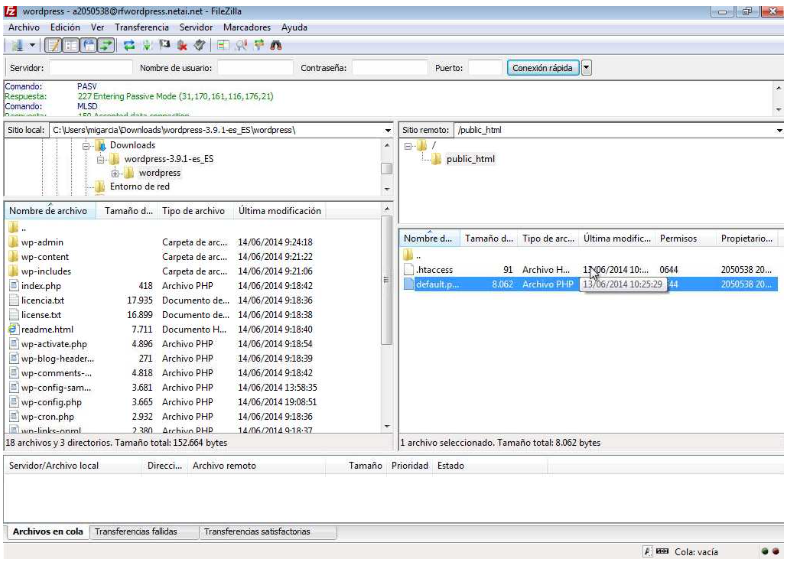
Task: Open the Marcadores menu
Action: (247, 27)
